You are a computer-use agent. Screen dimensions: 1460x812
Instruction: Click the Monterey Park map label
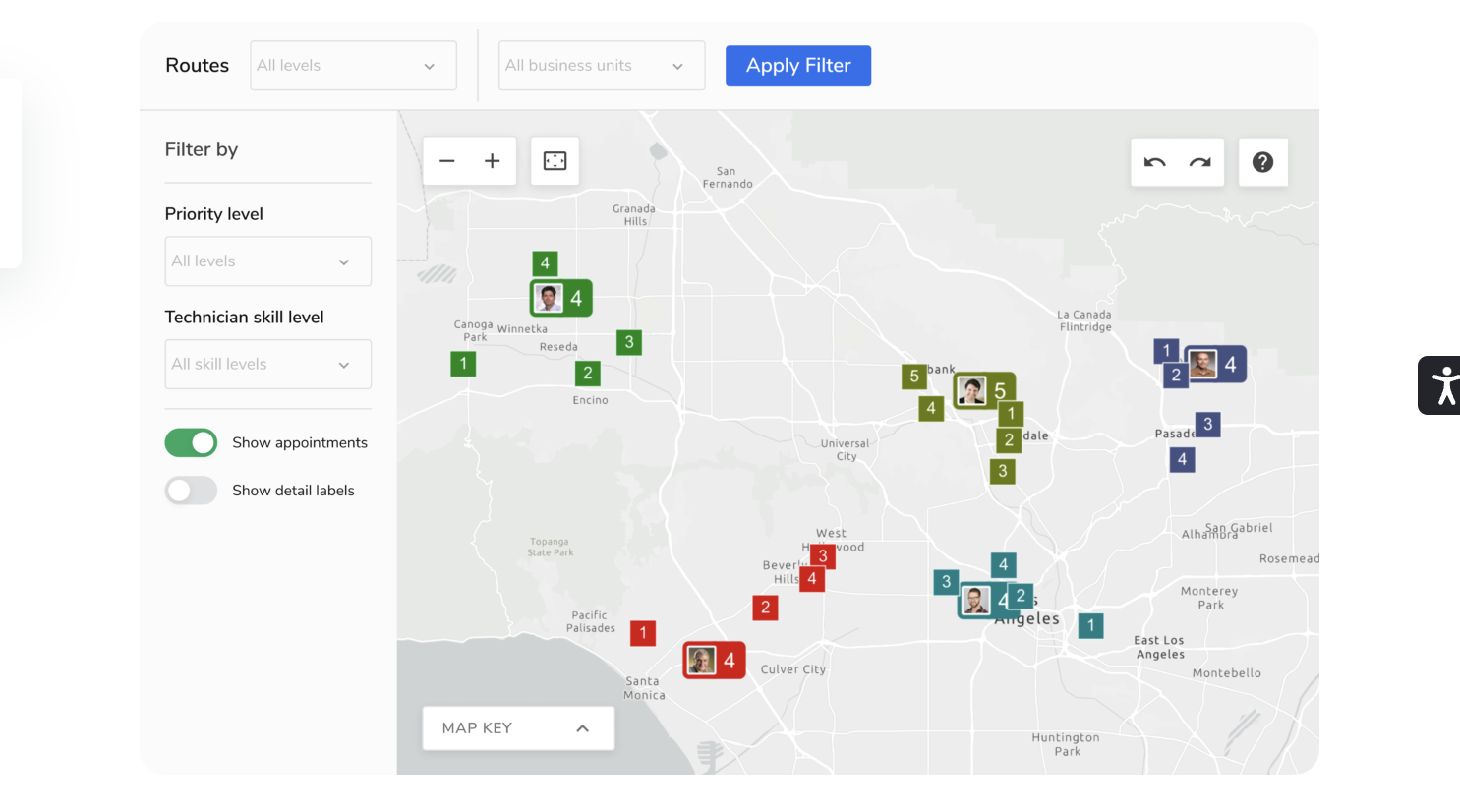(x=1209, y=598)
